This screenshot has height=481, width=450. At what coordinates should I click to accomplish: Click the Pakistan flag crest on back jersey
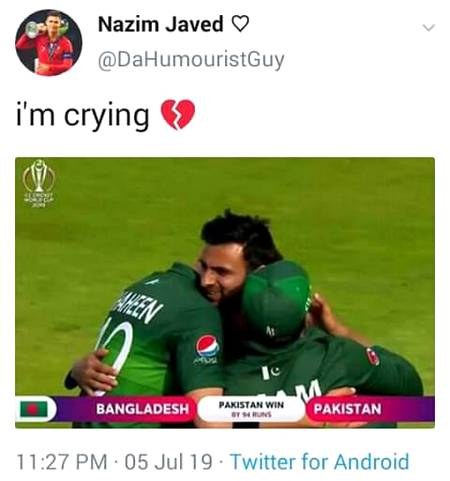coord(270,372)
